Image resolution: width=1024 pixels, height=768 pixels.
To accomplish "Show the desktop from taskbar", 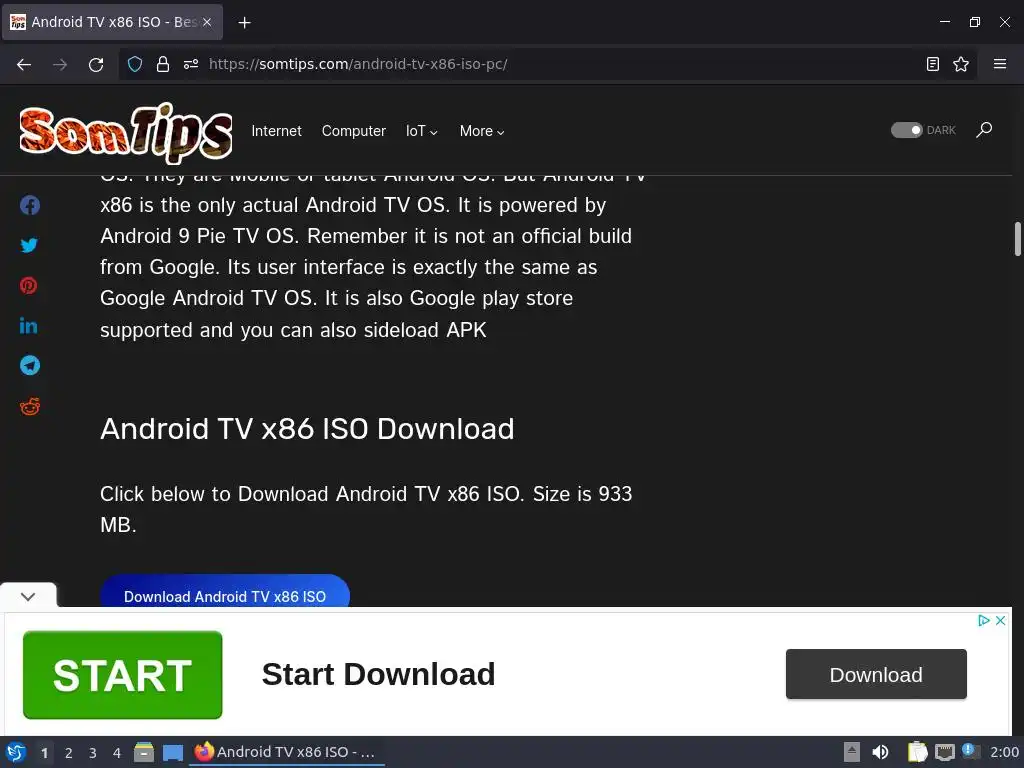I will coord(172,752).
